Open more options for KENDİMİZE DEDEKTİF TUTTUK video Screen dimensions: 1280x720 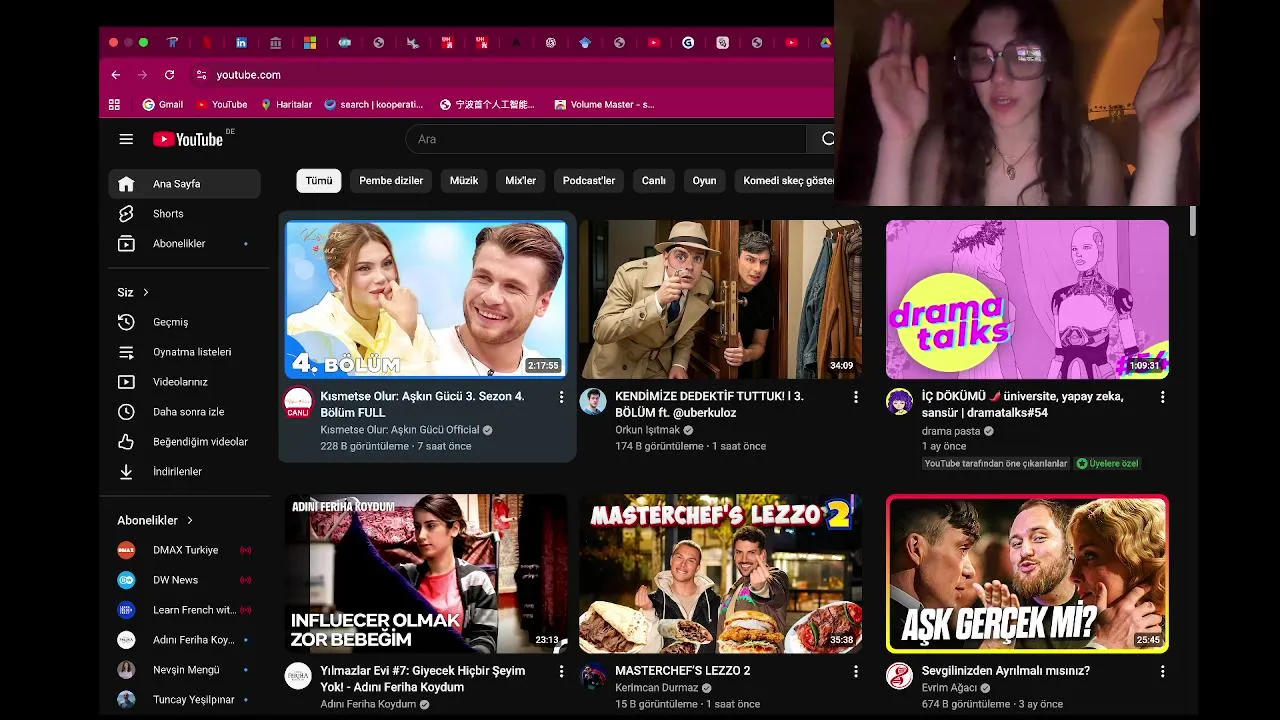coord(855,397)
